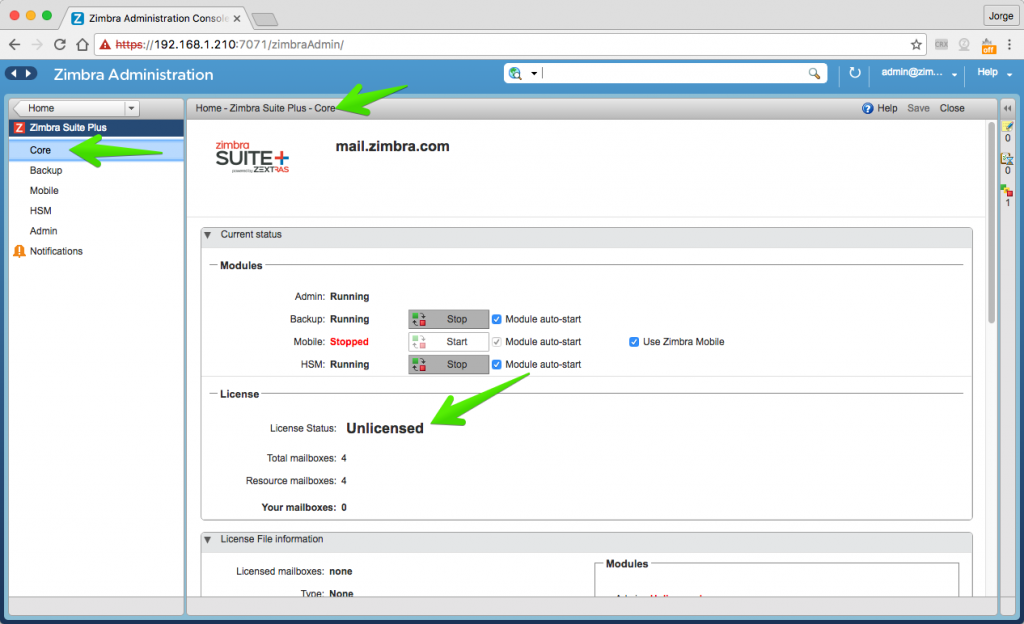Refresh the Zimbra console view
The image size is (1024, 624).
coord(854,72)
